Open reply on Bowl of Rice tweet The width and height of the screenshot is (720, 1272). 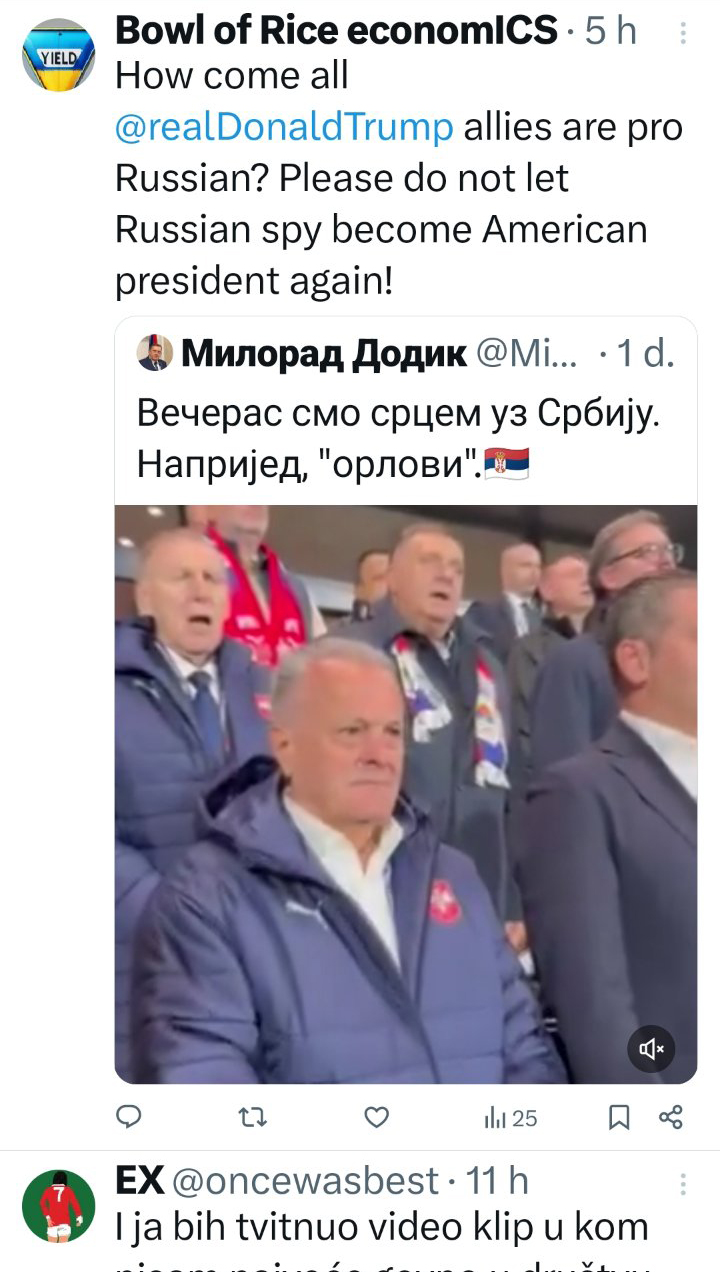click(129, 1117)
